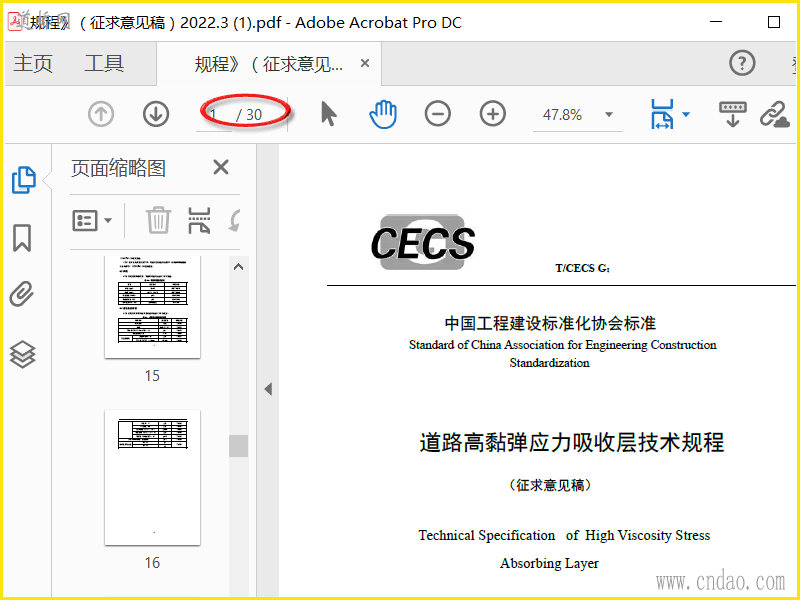Click the fit-width page view icon
The image size is (800, 600).
click(x=662, y=114)
